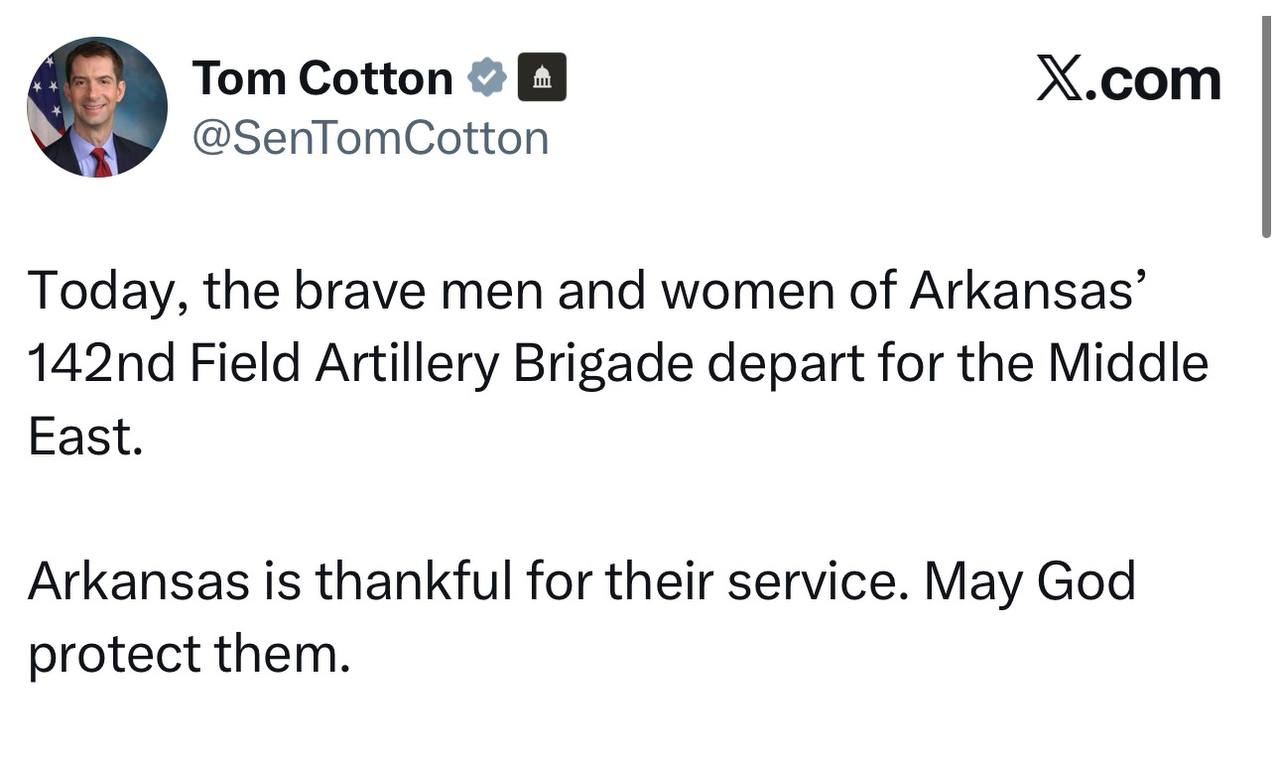Click the X.com logo text
1280x759 pixels.
pyautogui.click(x=1128, y=79)
